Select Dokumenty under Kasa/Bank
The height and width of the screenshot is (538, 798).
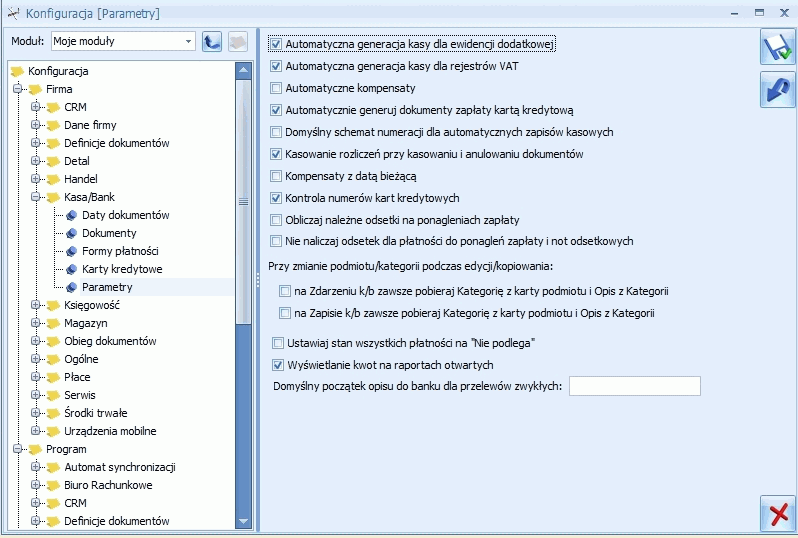[x=109, y=233]
